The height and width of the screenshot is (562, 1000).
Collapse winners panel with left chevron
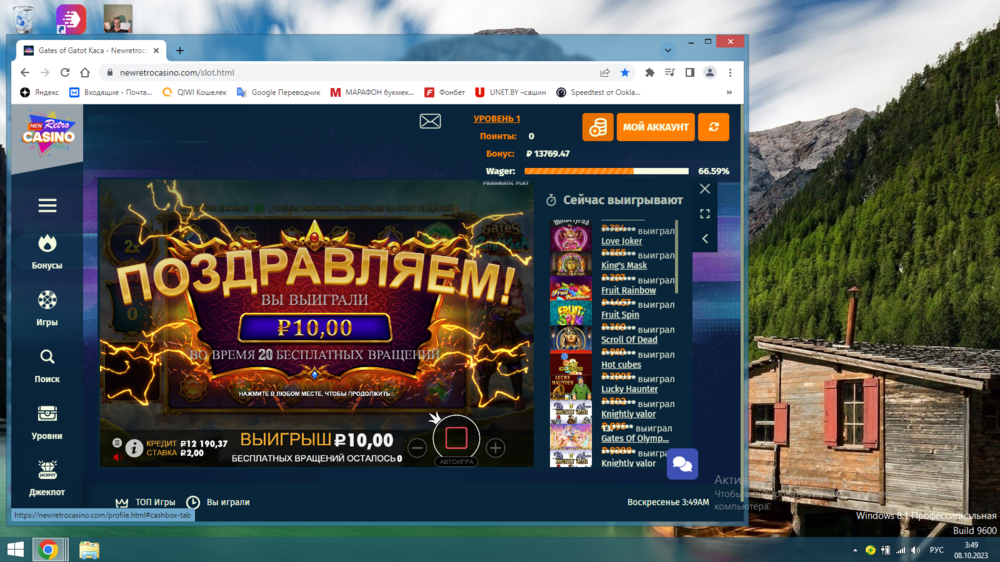(x=705, y=239)
